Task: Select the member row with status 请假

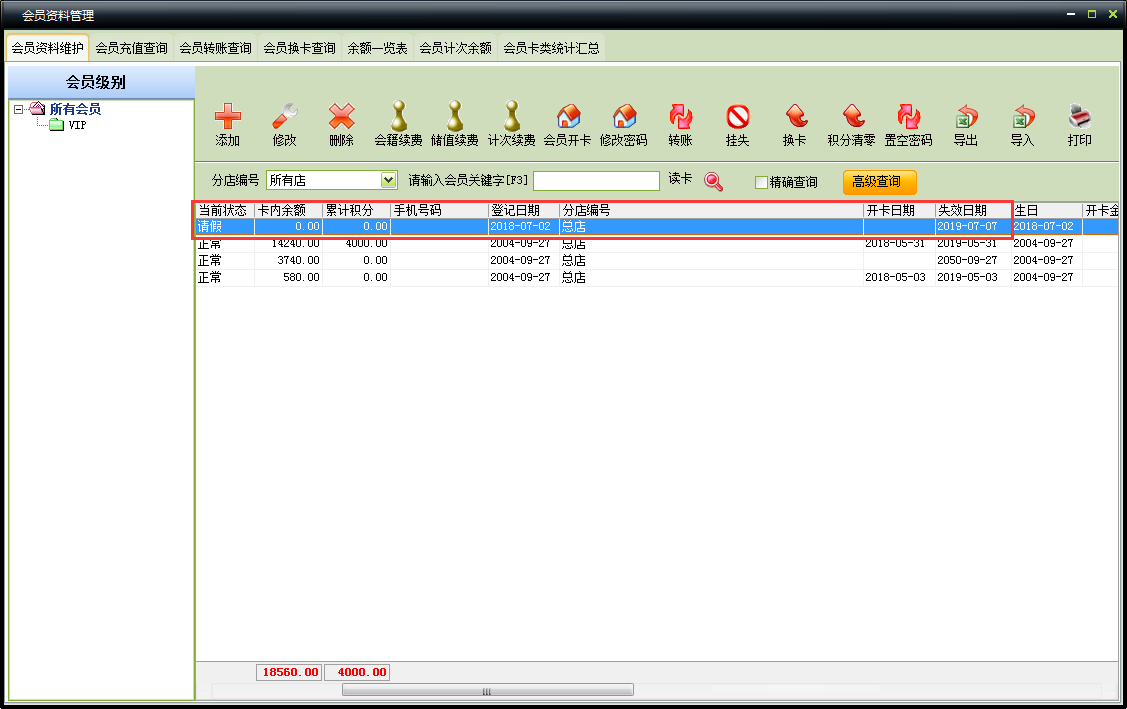Action: coord(657,227)
